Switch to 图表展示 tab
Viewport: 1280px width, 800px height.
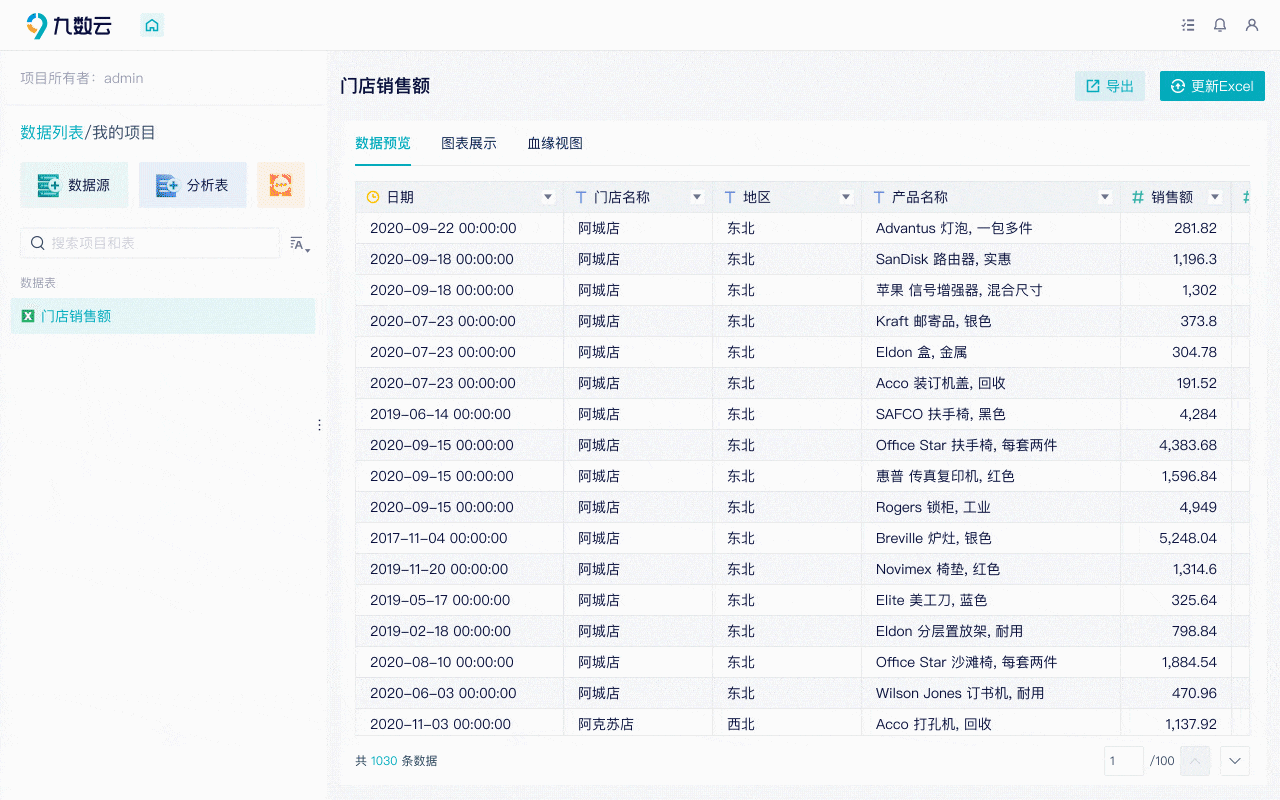click(x=469, y=143)
